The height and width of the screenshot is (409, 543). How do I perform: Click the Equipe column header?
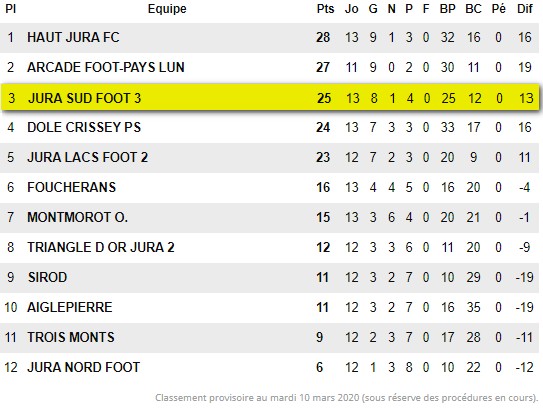tap(167, 9)
